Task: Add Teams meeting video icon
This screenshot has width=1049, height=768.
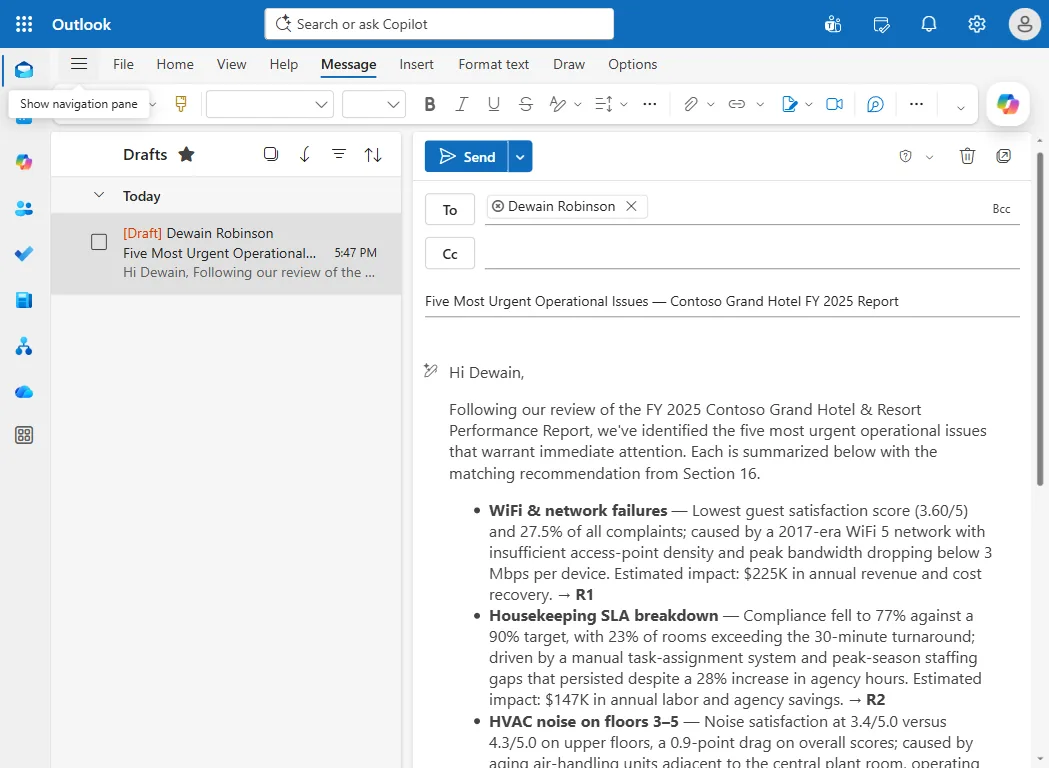Action: click(834, 104)
